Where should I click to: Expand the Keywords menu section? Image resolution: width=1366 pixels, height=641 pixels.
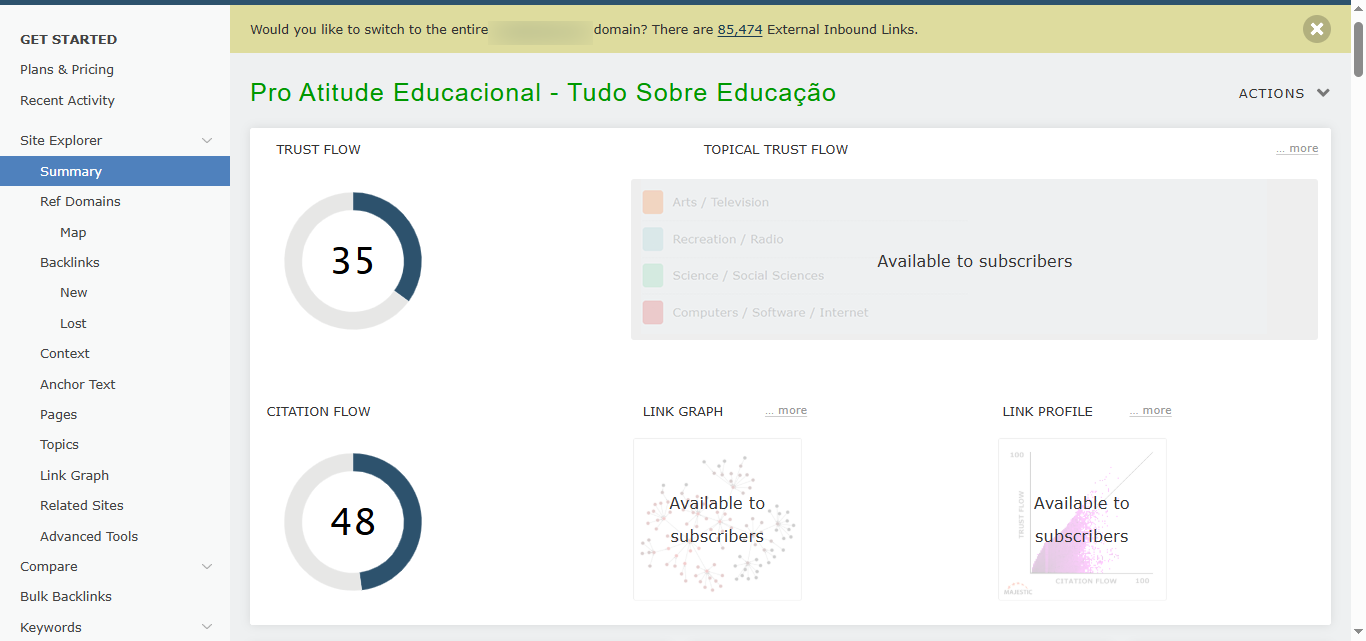click(x=207, y=627)
